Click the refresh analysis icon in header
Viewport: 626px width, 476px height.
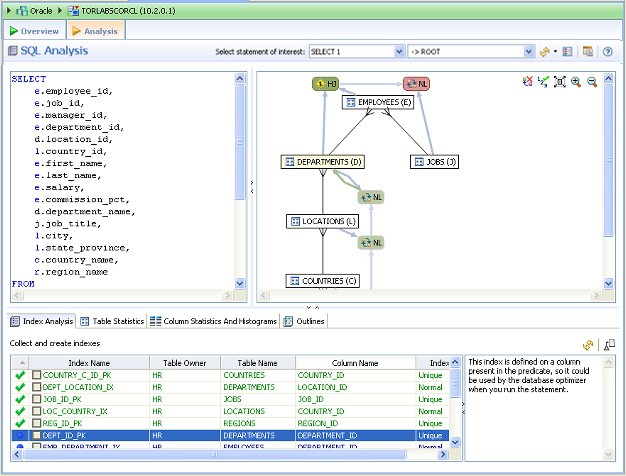coord(544,52)
